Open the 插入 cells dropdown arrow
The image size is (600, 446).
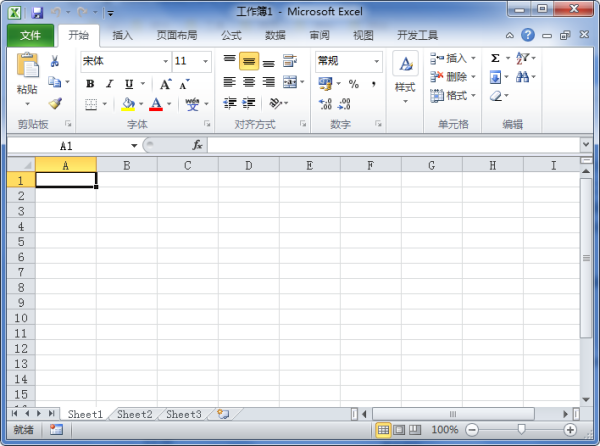pyautogui.click(x=473, y=58)
